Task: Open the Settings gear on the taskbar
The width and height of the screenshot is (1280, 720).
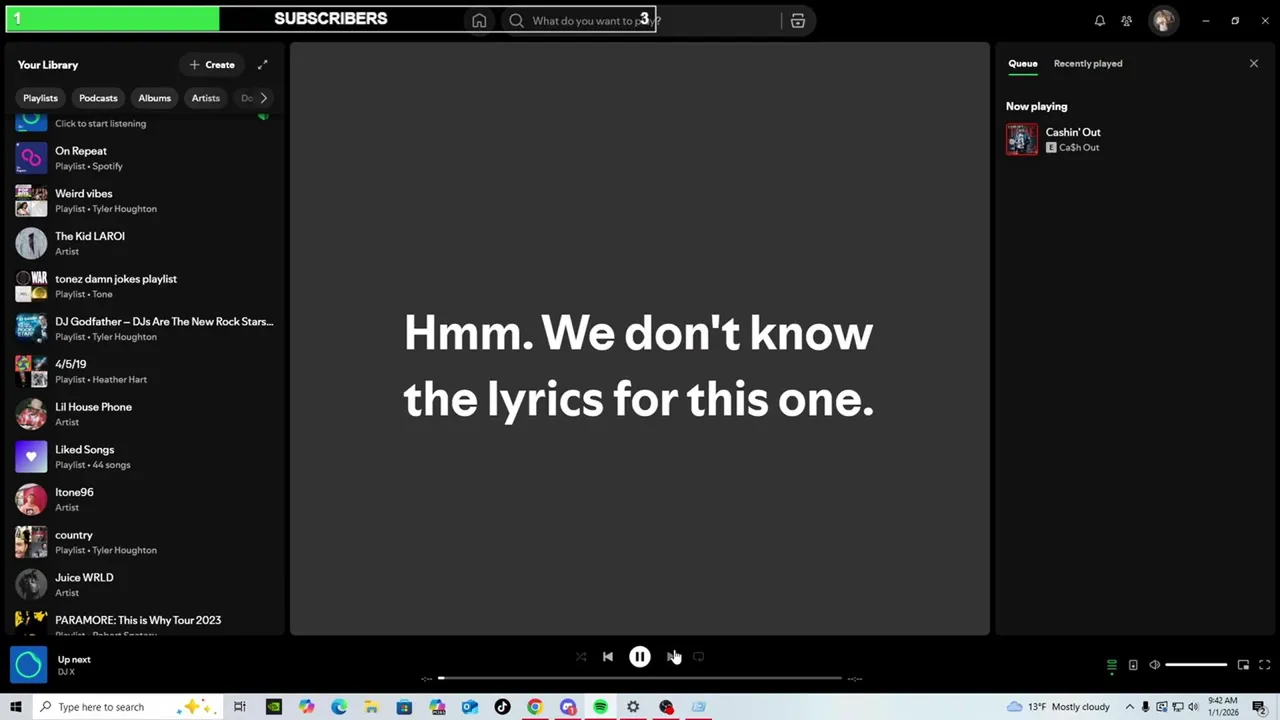Action: [633, 707]
